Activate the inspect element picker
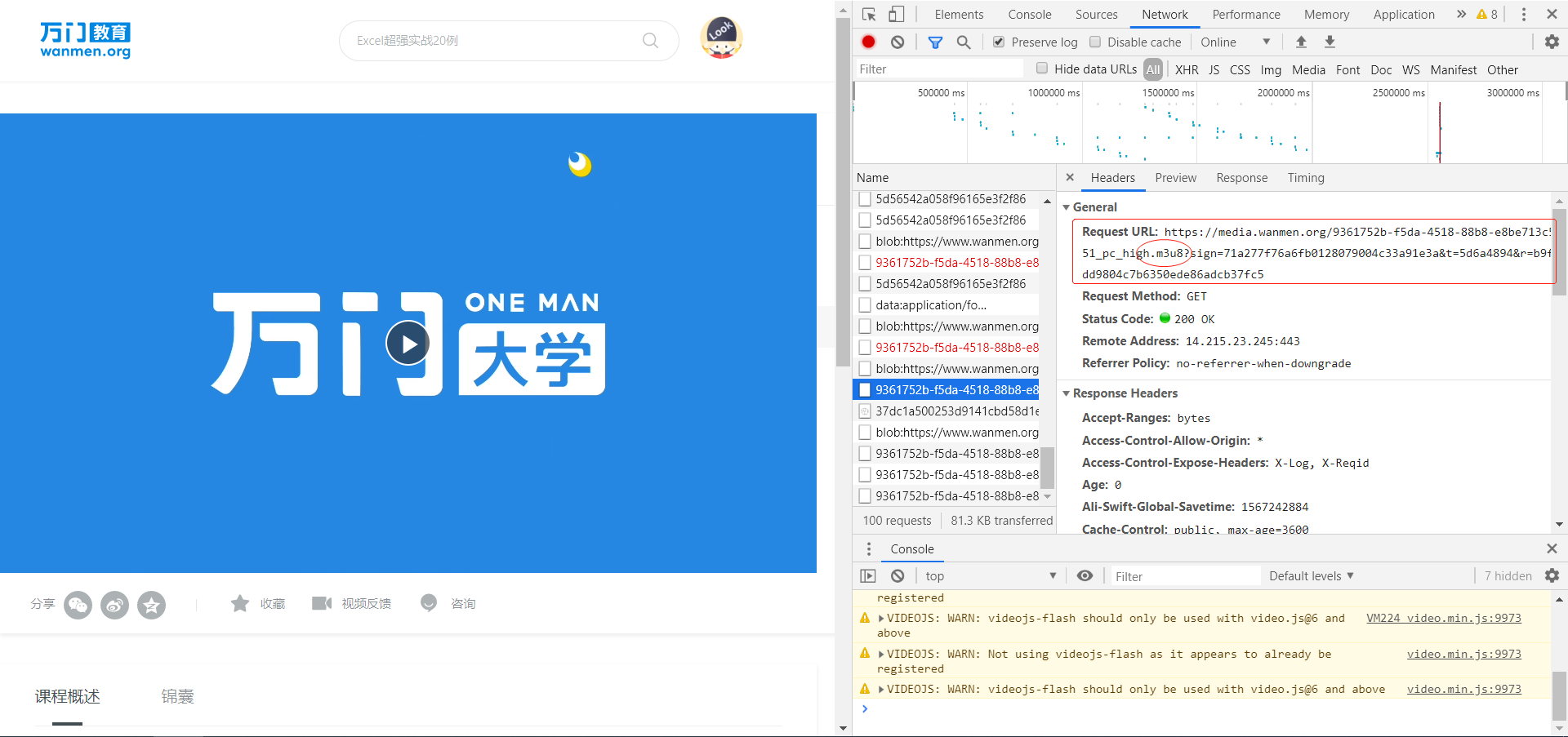This screenshot has height=737, width=1568. [x=869, y=14]
